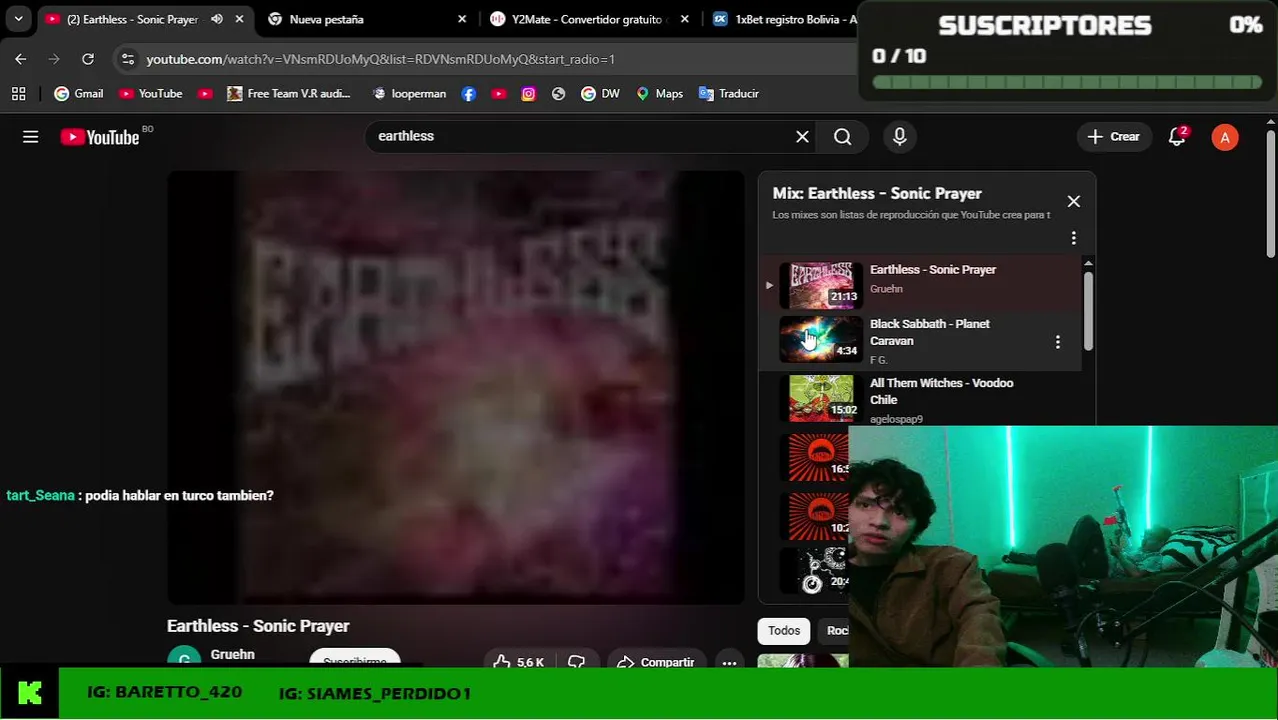Open the Gmail bookmark

pyautogui.click(x=78, y=93)
